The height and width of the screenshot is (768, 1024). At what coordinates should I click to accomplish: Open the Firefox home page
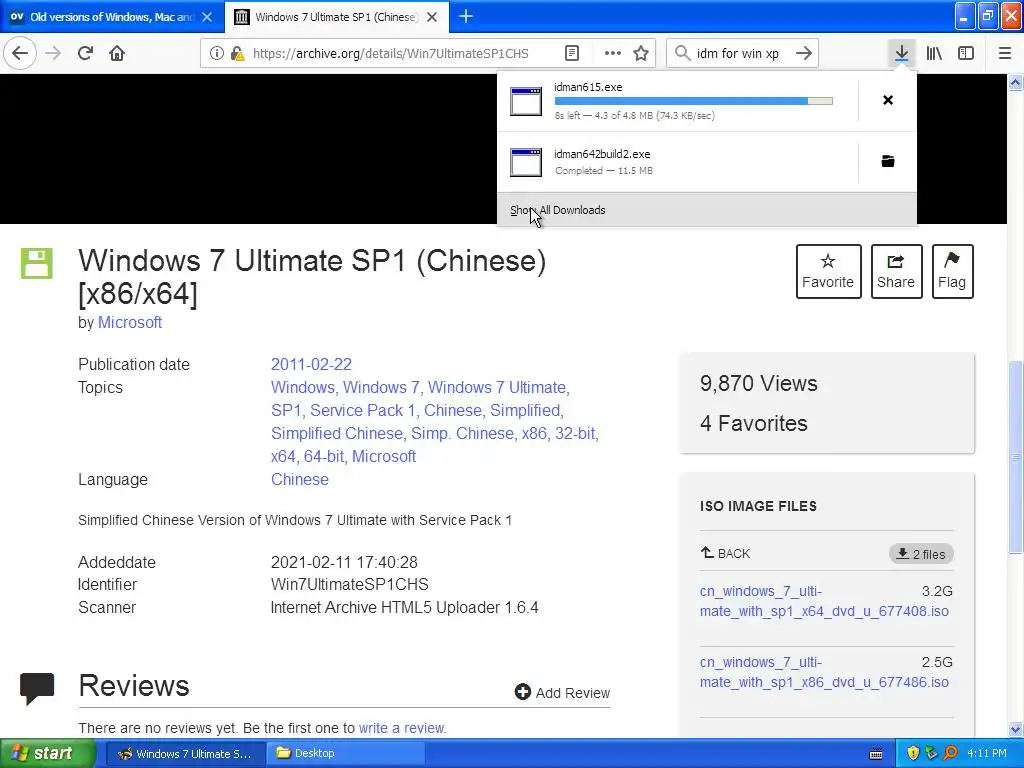click(x=117, y=53)
